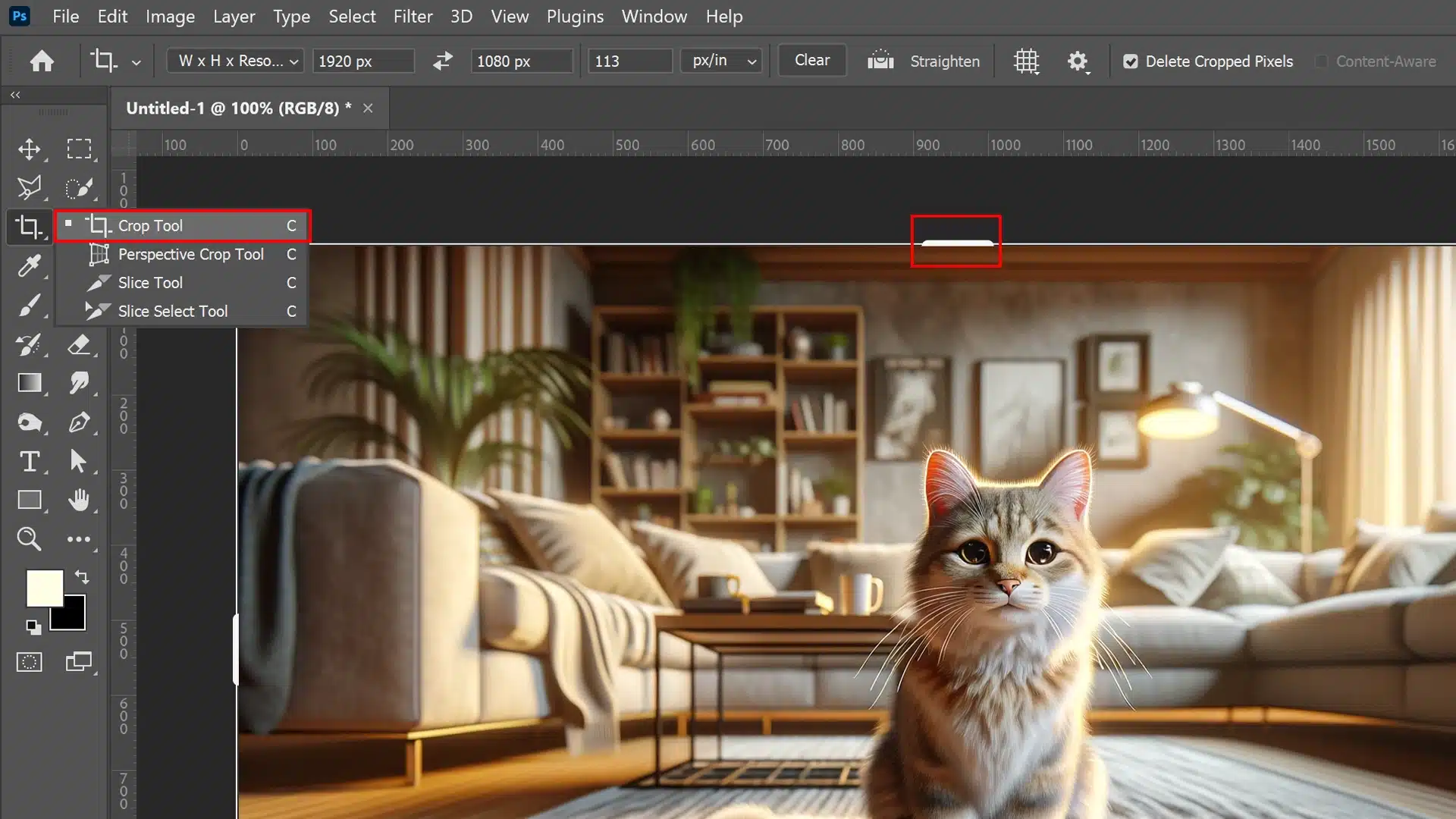Reset default foreground and background colors

[33, 627]
